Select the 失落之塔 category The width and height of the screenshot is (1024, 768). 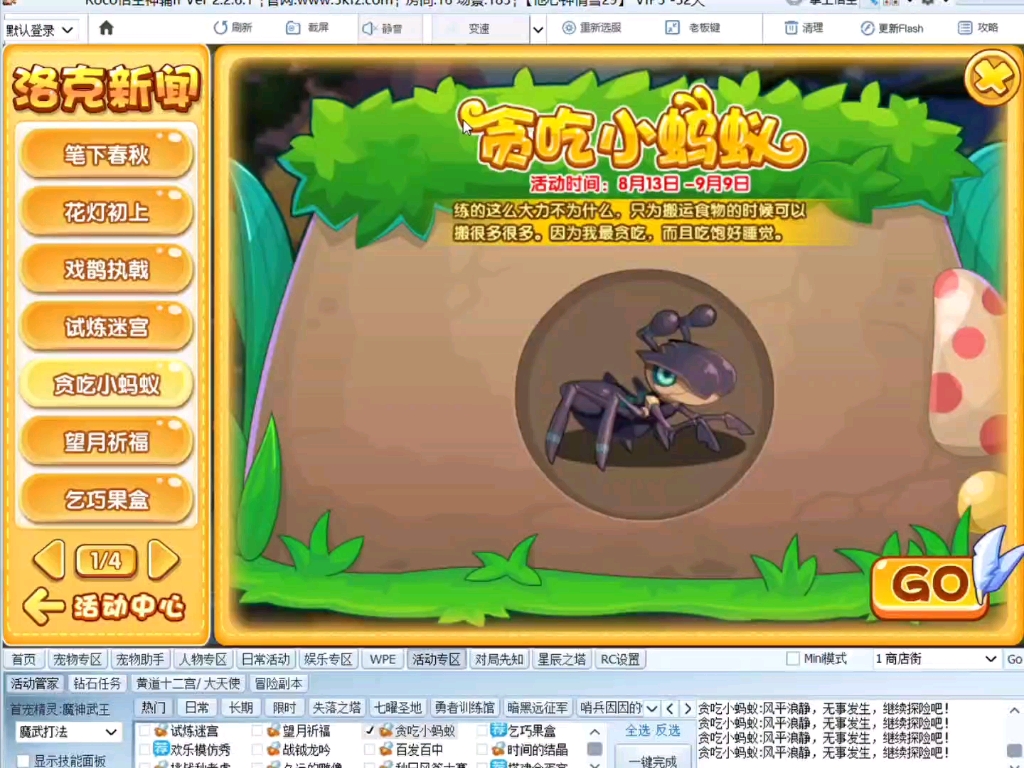click(x=336, y=708)
